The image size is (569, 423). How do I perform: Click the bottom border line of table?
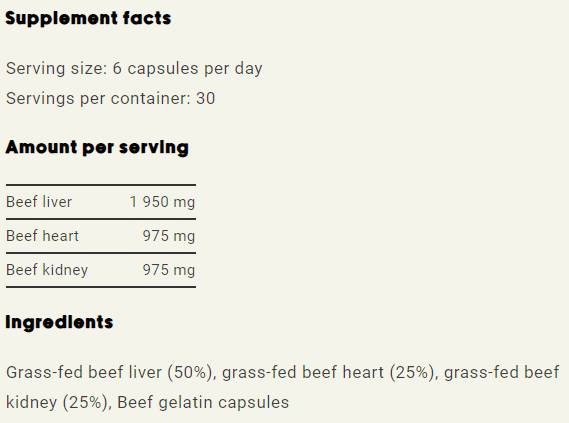(x=101, y=287)
